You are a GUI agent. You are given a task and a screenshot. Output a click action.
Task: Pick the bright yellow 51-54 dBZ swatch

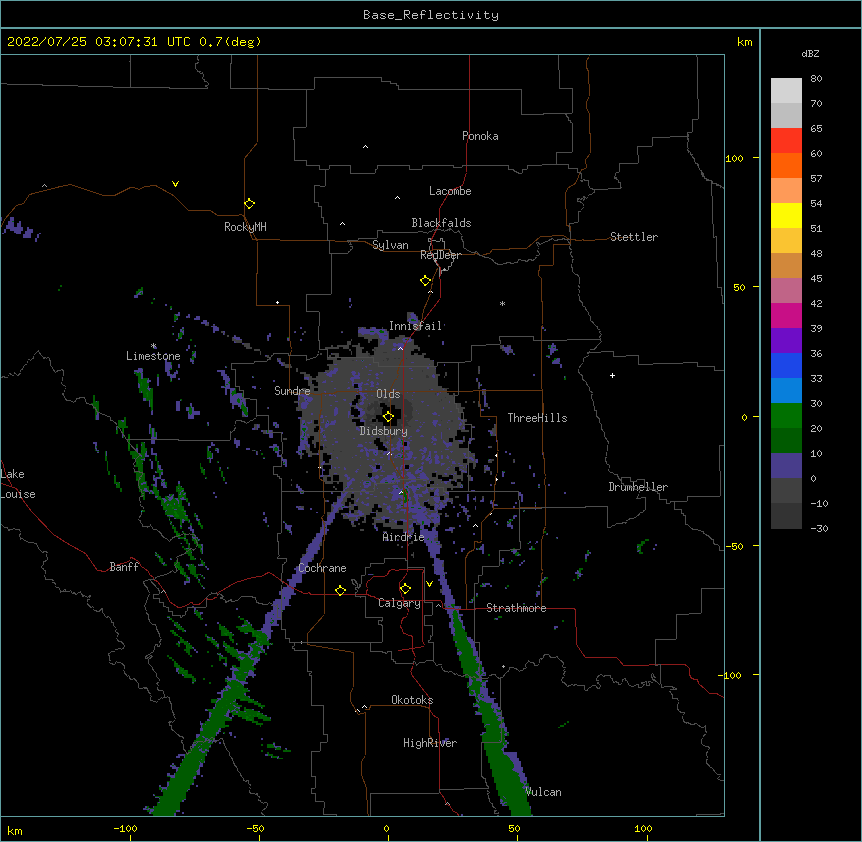coord(786,215)
